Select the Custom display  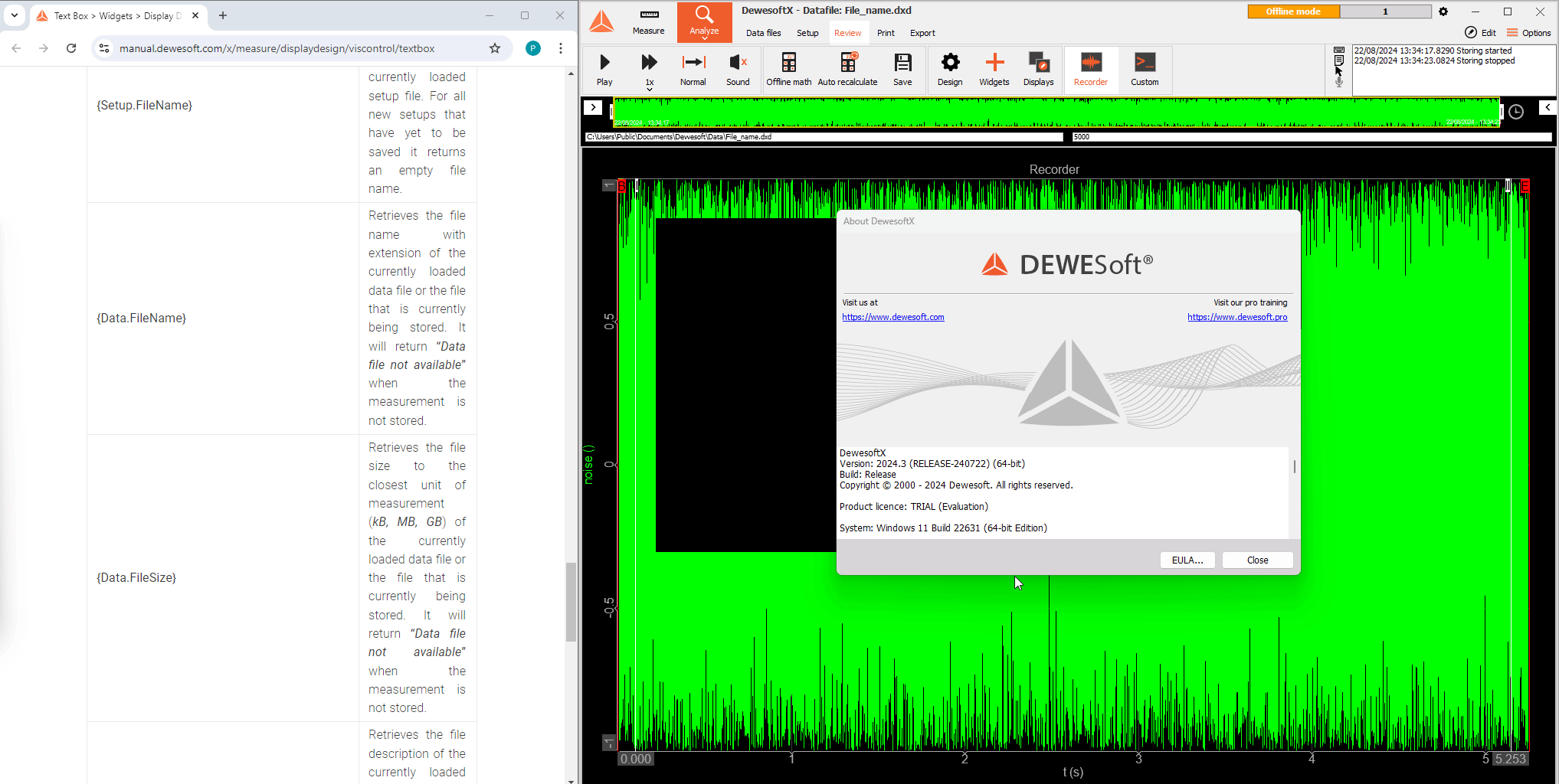coord(1145,70)
